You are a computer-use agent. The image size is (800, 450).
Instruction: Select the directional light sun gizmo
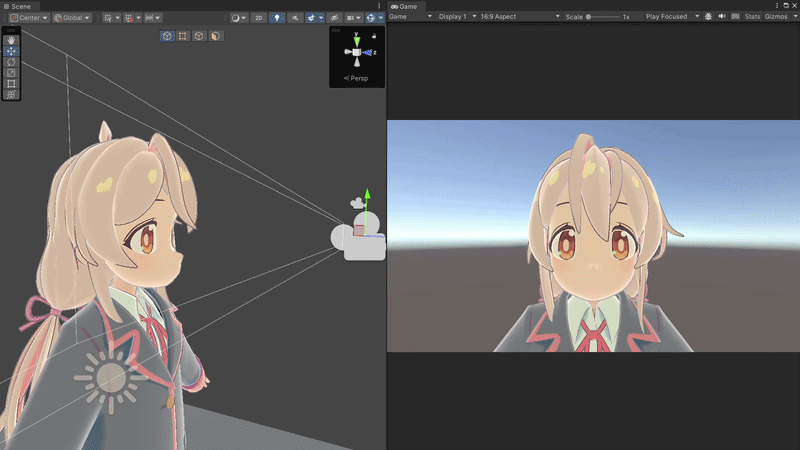point(111,378)
